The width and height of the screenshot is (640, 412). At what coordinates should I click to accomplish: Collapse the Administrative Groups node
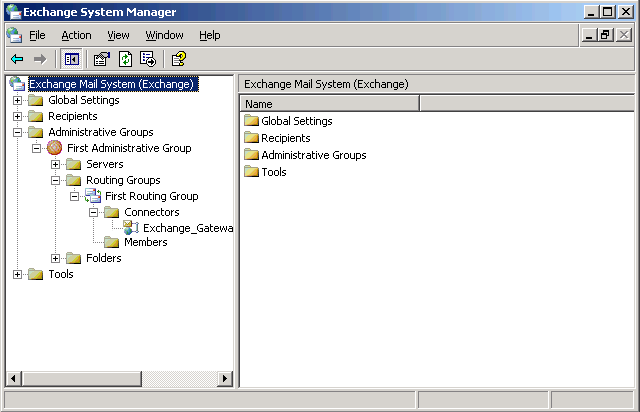point(17,132)
